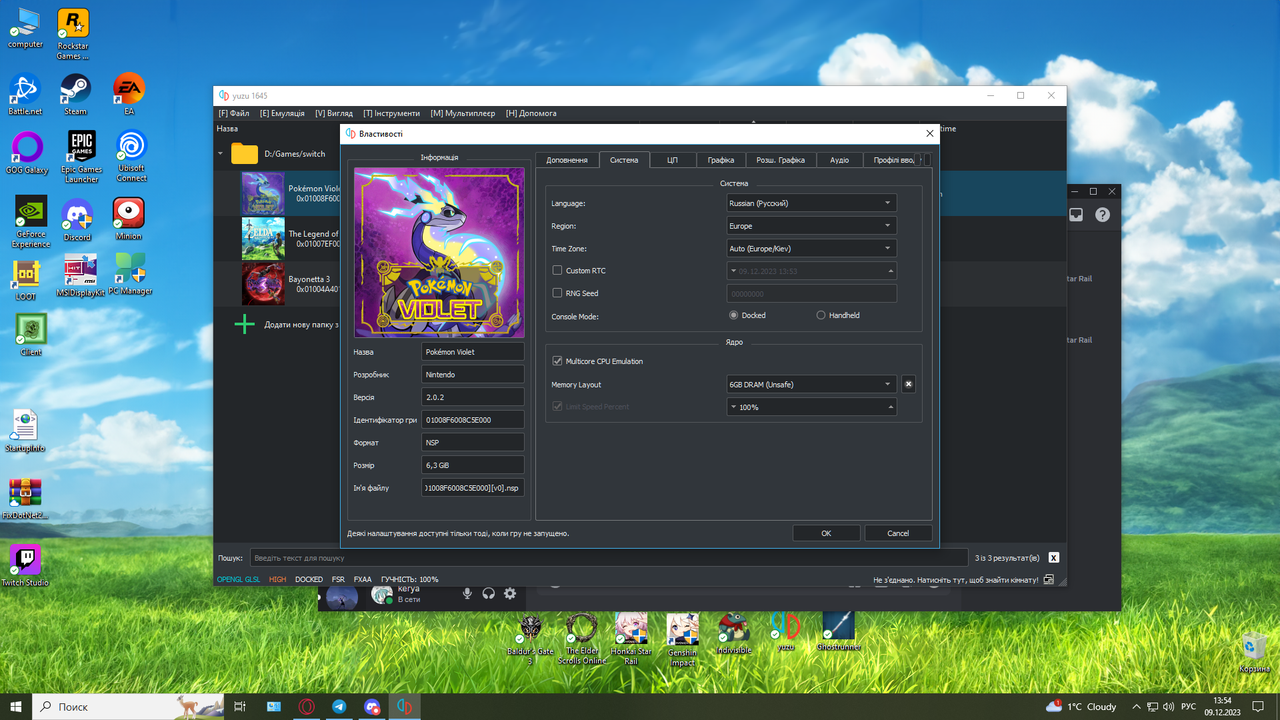Open Baldur's Gate 3 desktop icon

tap(530, 638)
